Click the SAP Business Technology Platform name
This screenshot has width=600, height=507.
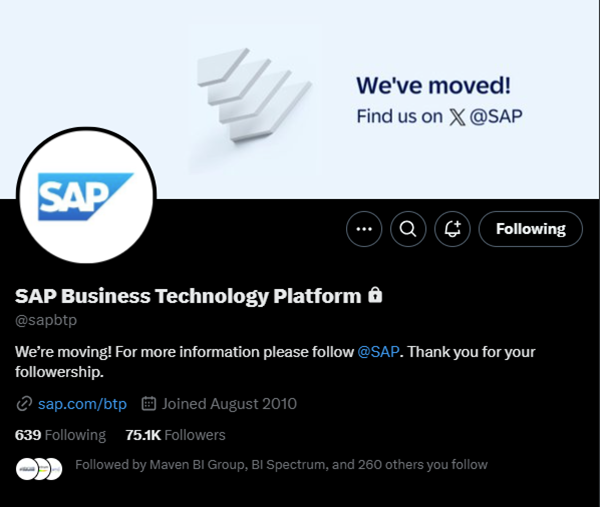click(188, 296)
